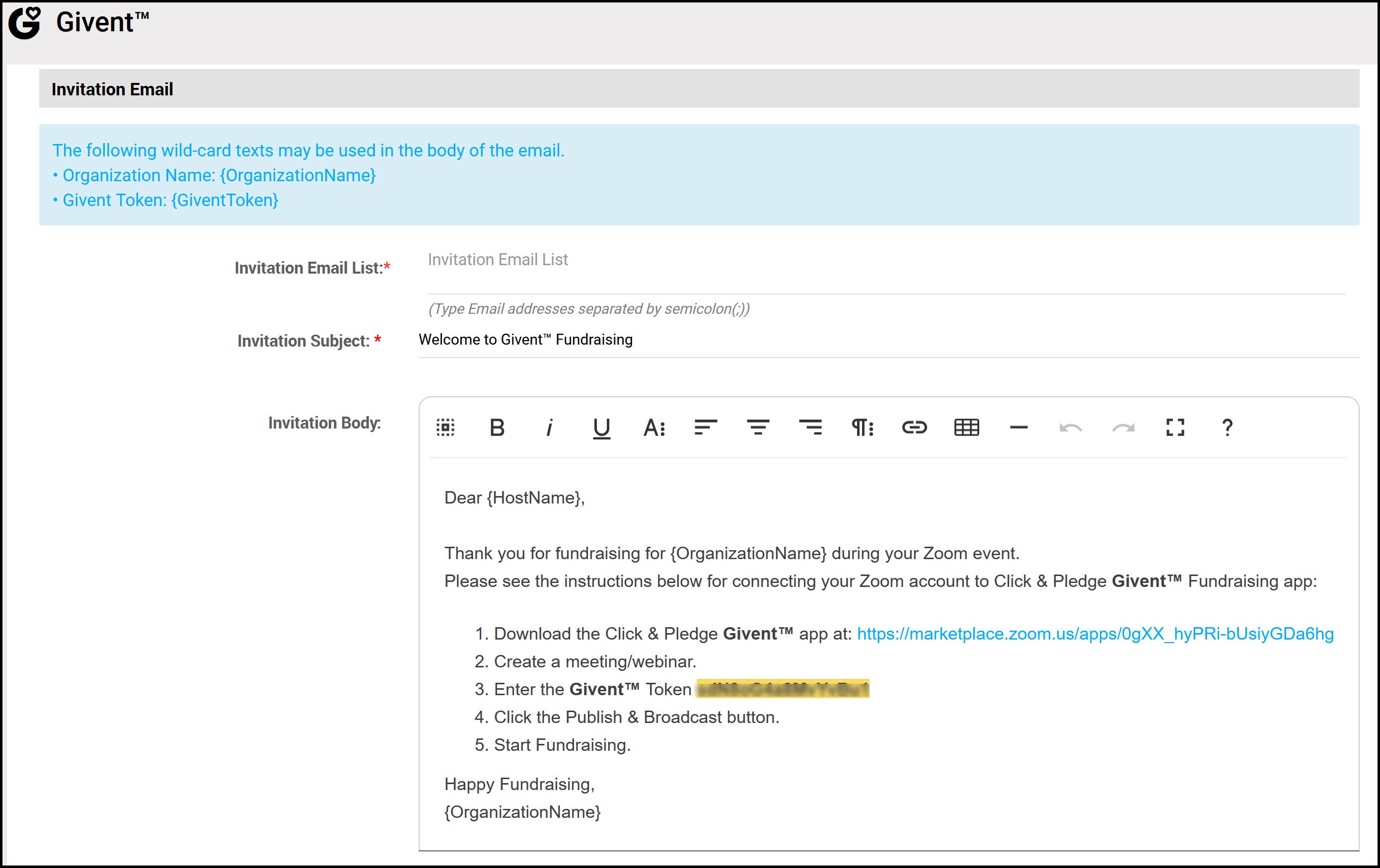This screenshot has width=1380, height=868.
Task: Redo the last edit in editor
Action: click(1123, 428)
